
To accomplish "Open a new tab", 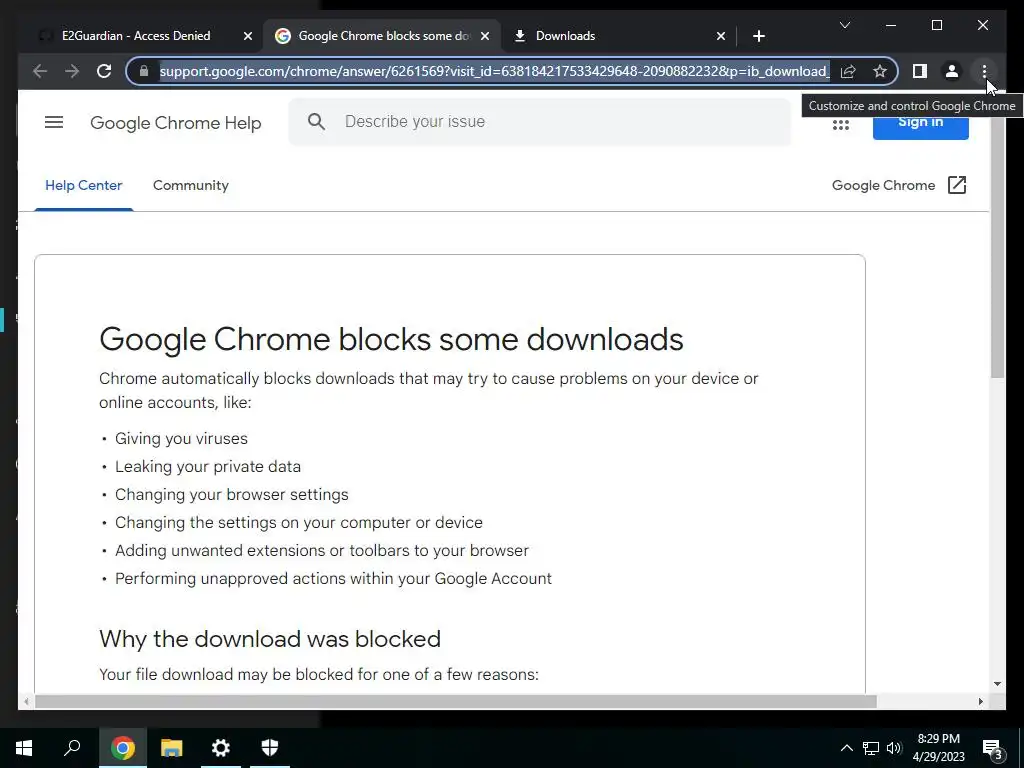I will pos(758,36).
